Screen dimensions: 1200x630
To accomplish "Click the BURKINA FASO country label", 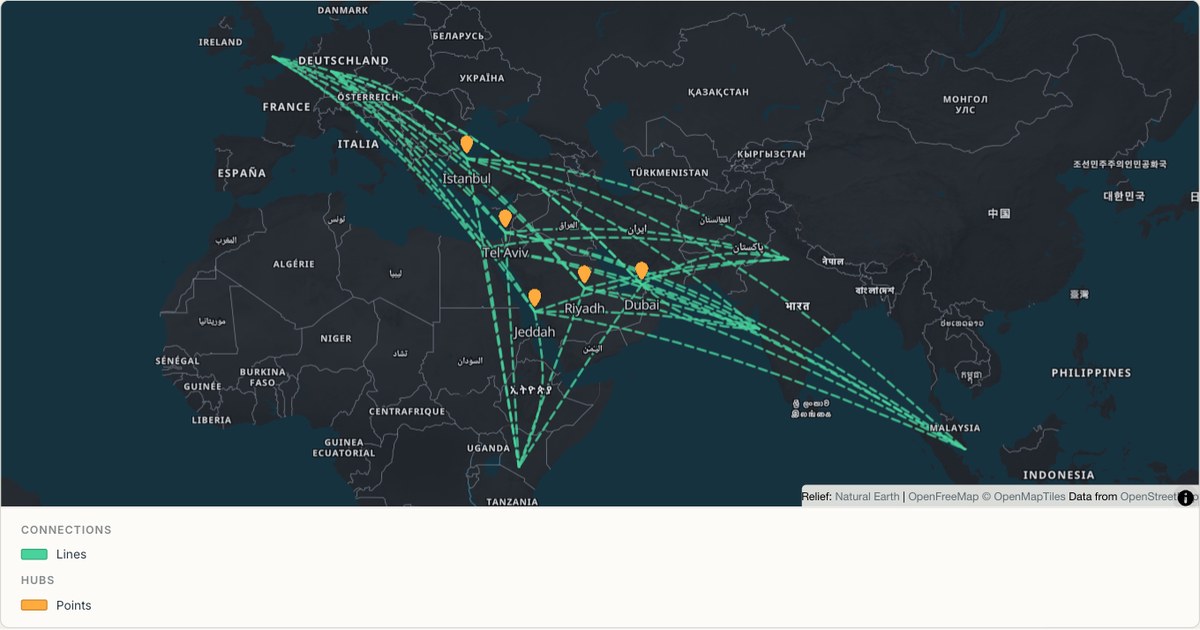I will tap(262, 377).
